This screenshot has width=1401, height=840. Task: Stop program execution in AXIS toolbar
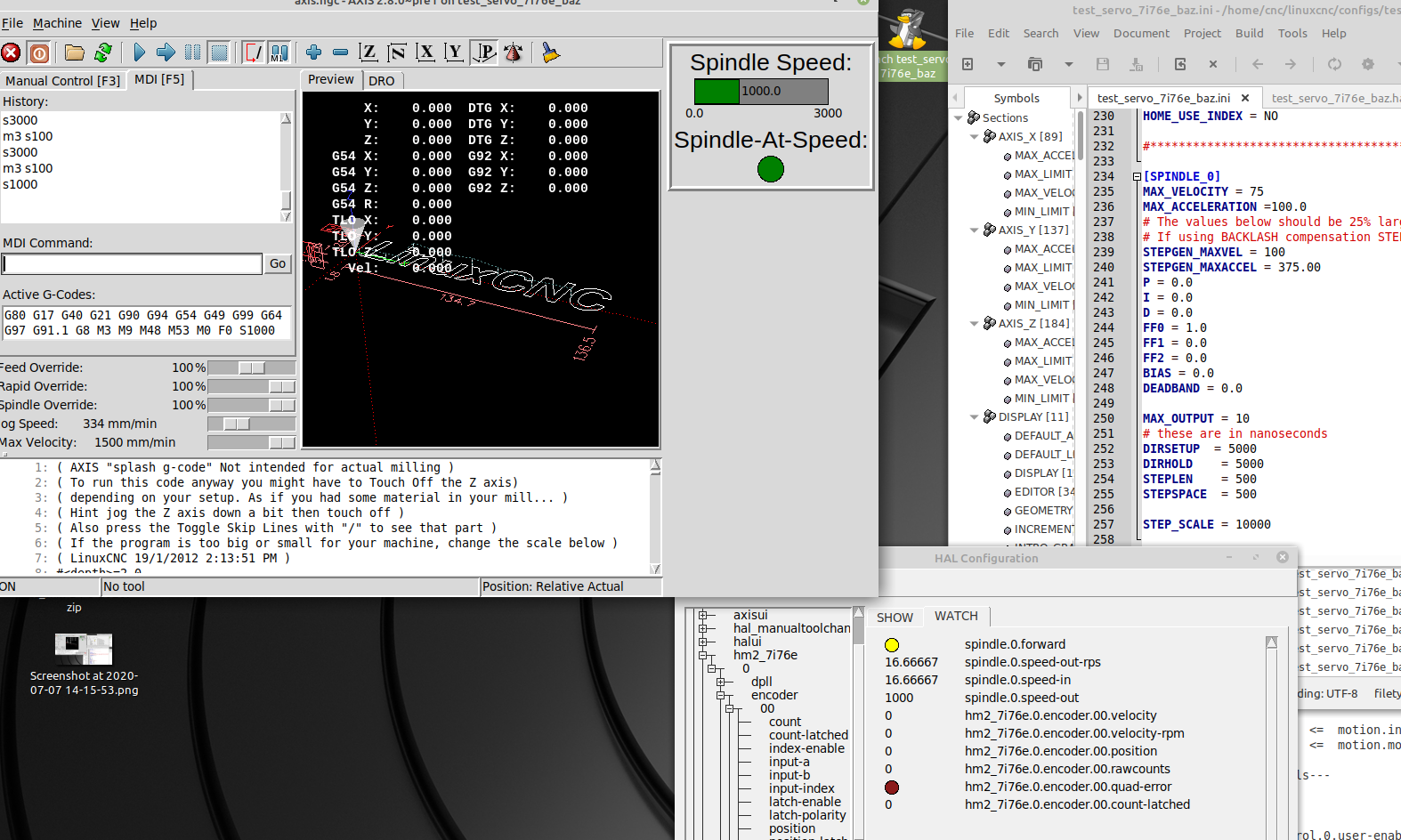[219, 53]
